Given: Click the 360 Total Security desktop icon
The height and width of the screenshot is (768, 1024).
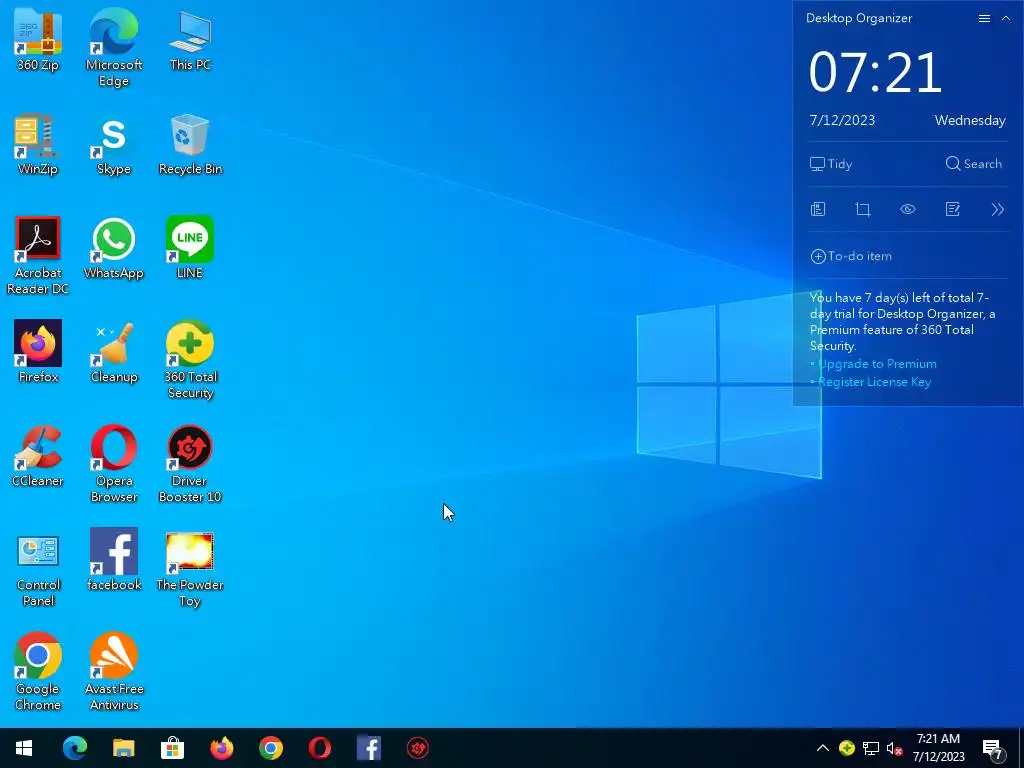Looking at the screenshot, I should (190, 360).
